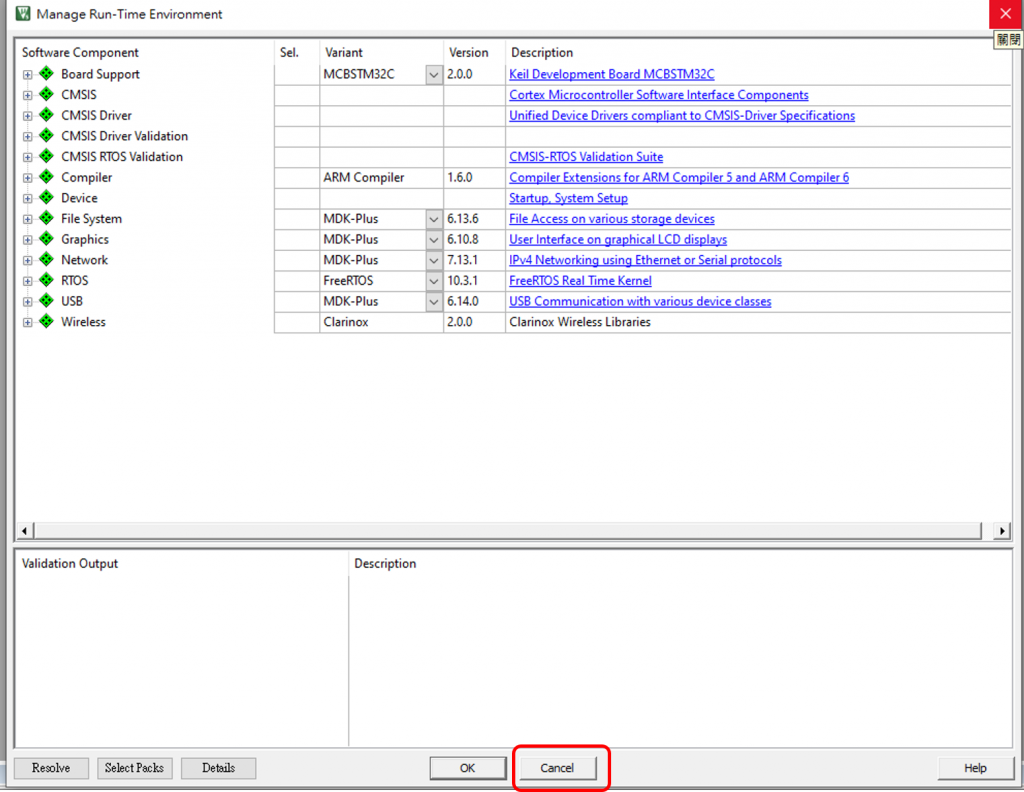Click the green diamond icon beside Compiler
This screenshot has width=1024, height=792.
coord(46,176)
